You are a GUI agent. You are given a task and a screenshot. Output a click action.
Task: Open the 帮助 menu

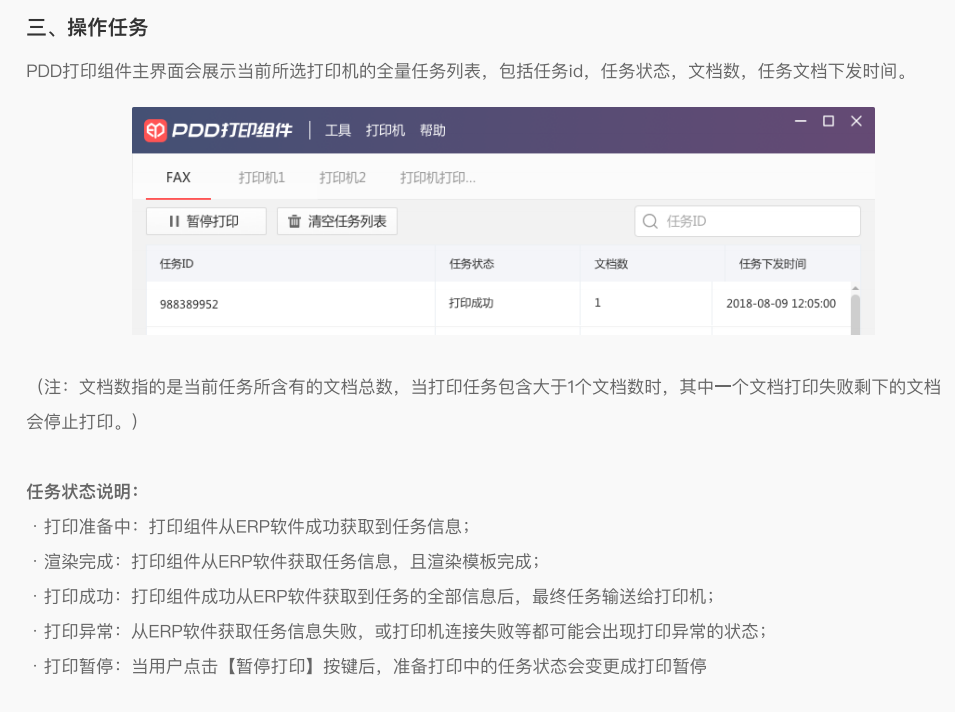tap(432, 130)
